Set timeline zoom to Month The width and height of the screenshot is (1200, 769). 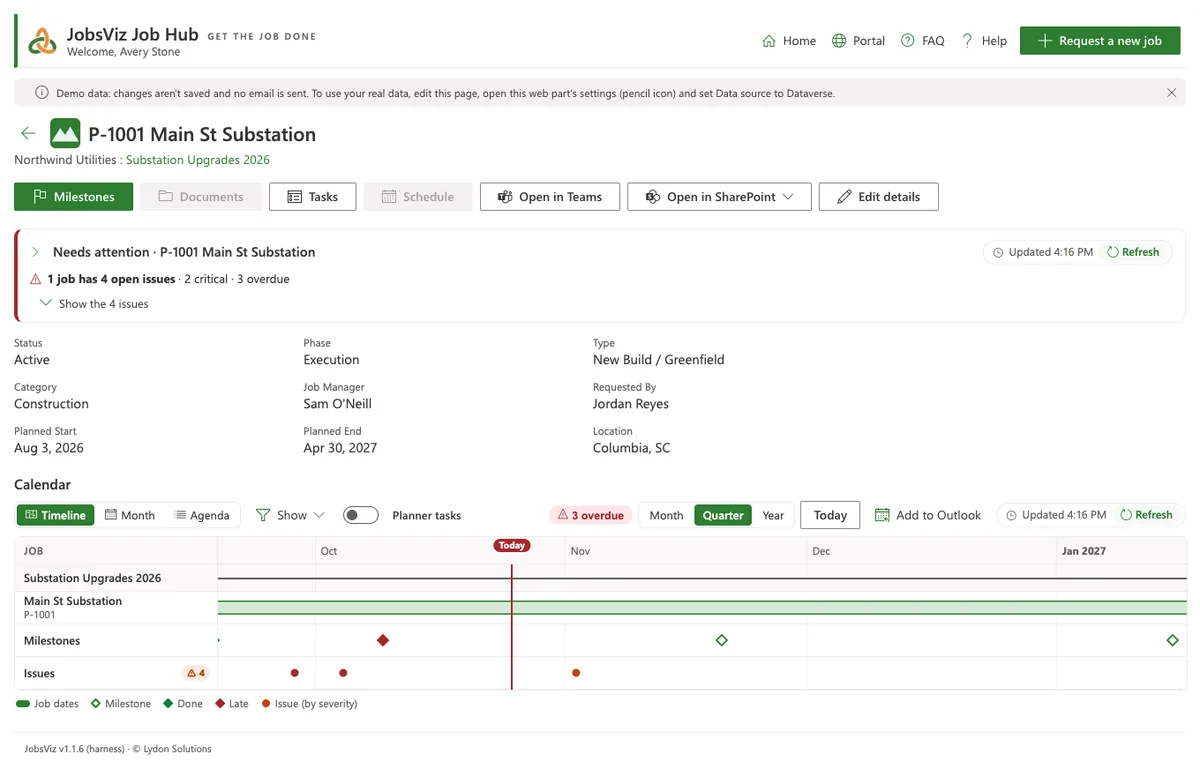point(666,515)
